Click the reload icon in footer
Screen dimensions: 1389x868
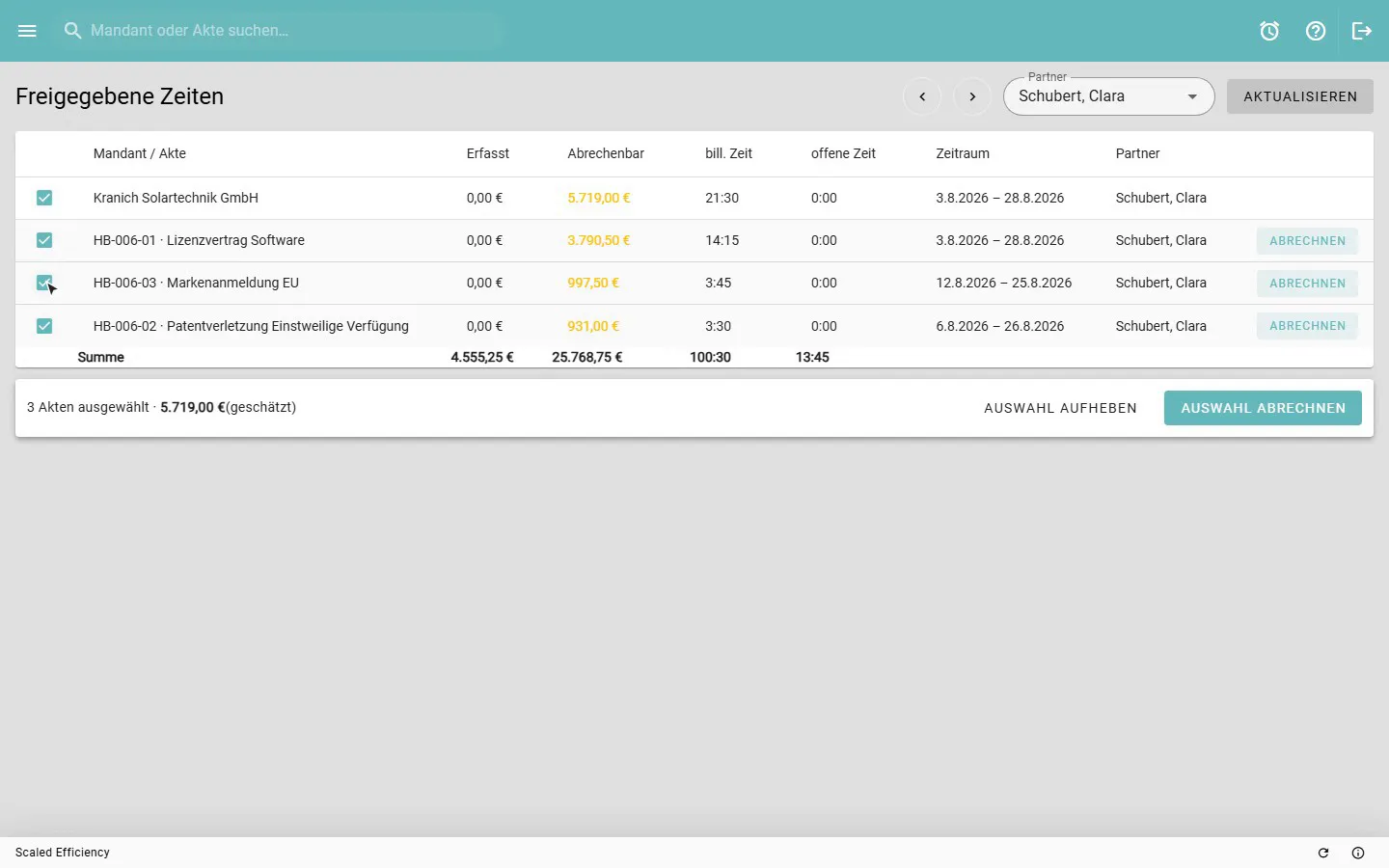(x=1323, y=853)
